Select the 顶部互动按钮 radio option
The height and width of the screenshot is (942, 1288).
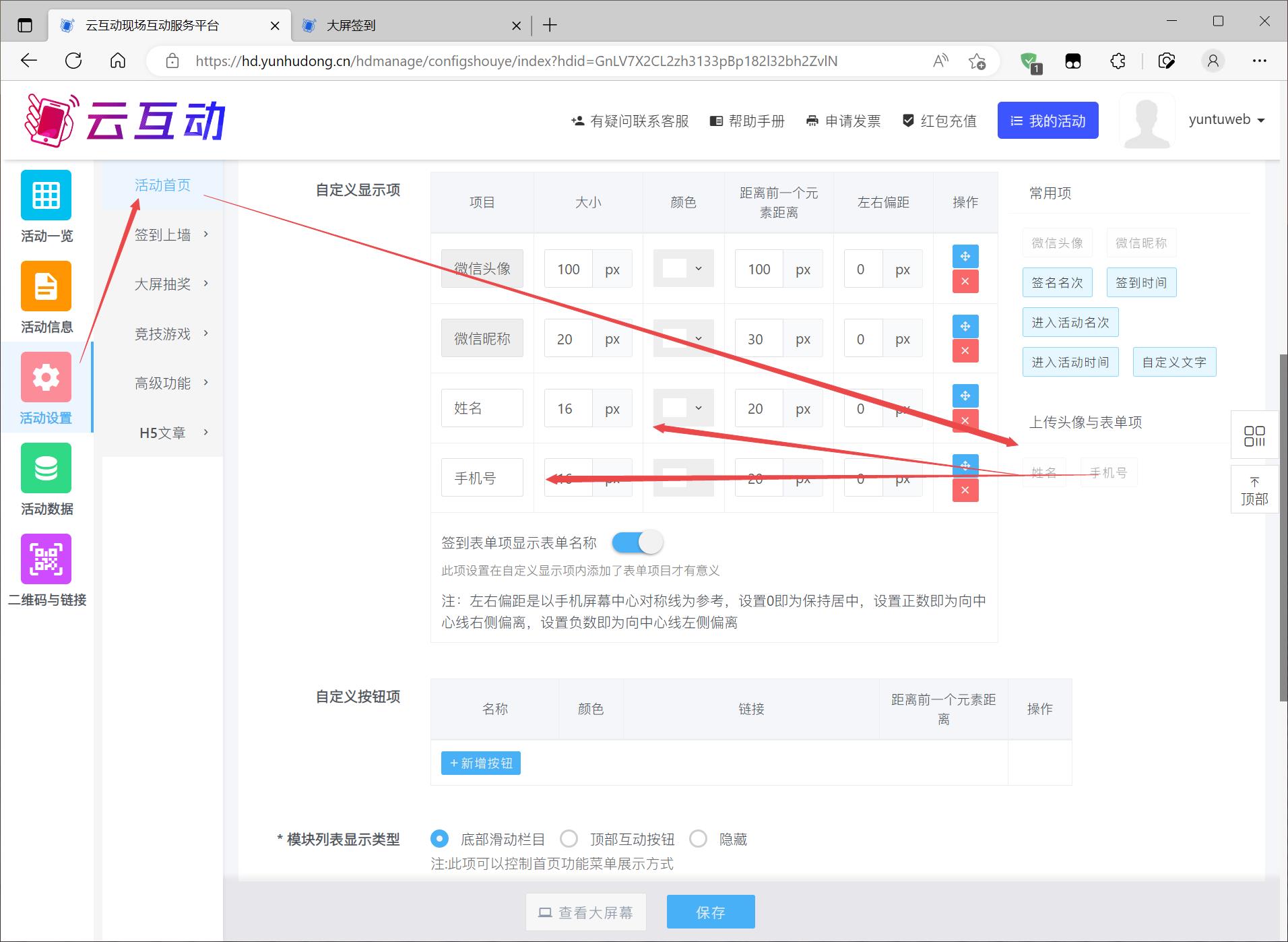(569, 839)
